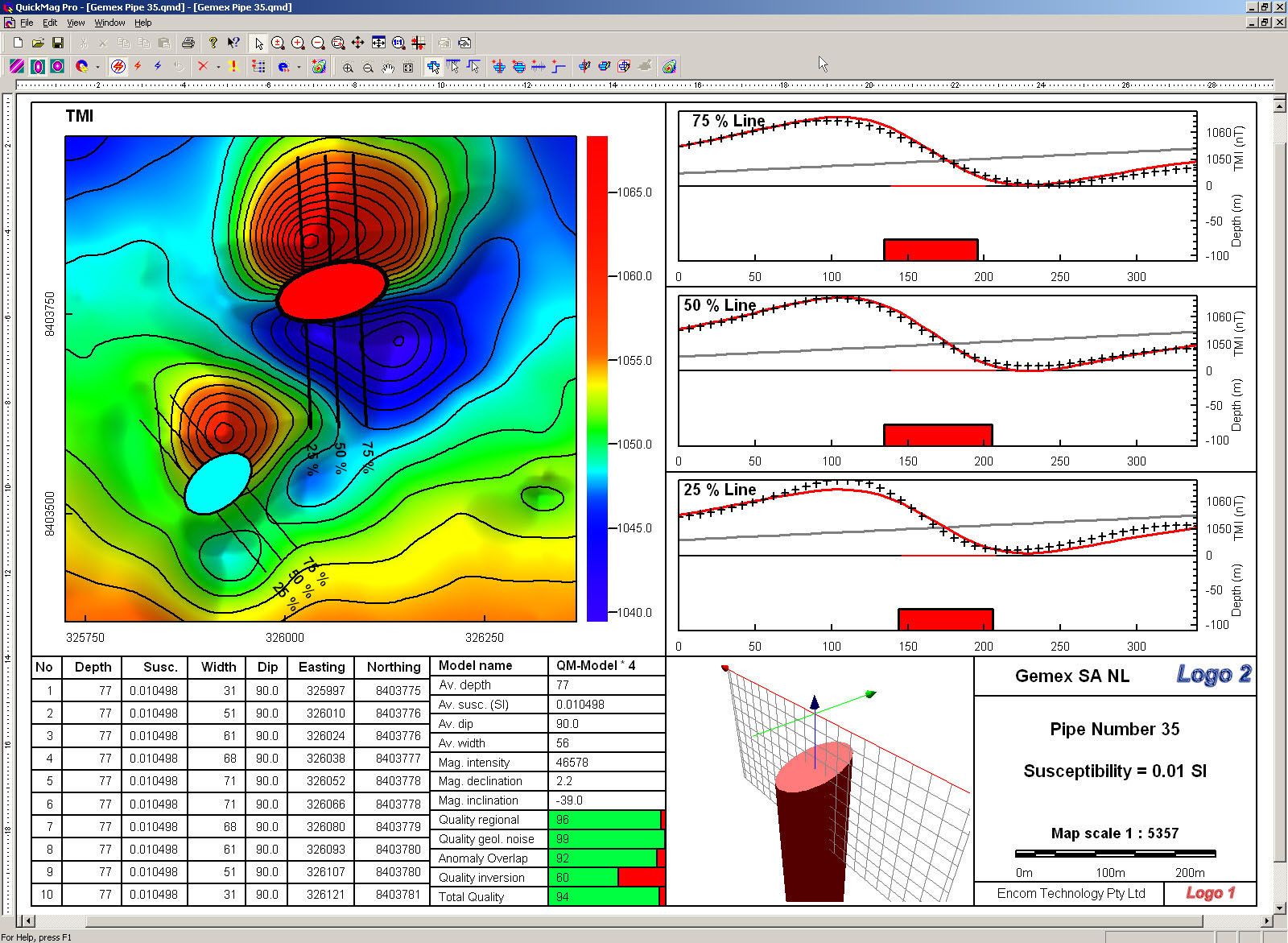Expand the dropdown beside the blue e icon

click(x=299, y=67)
